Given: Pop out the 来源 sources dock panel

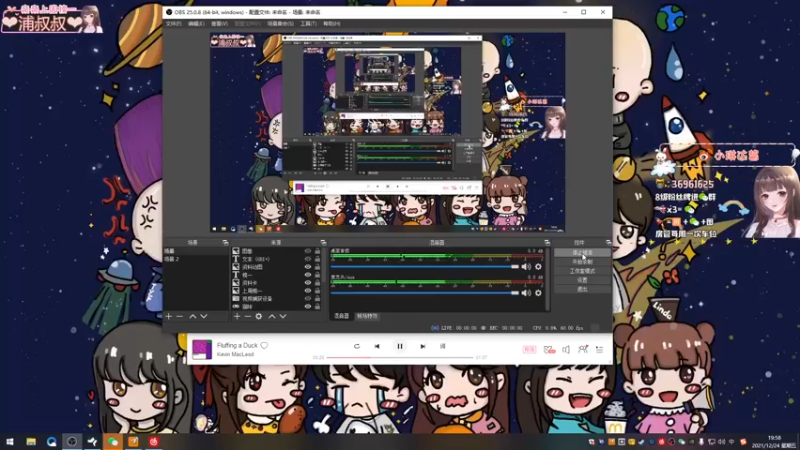Looking at the screenshot, I should tap(323, 242).
